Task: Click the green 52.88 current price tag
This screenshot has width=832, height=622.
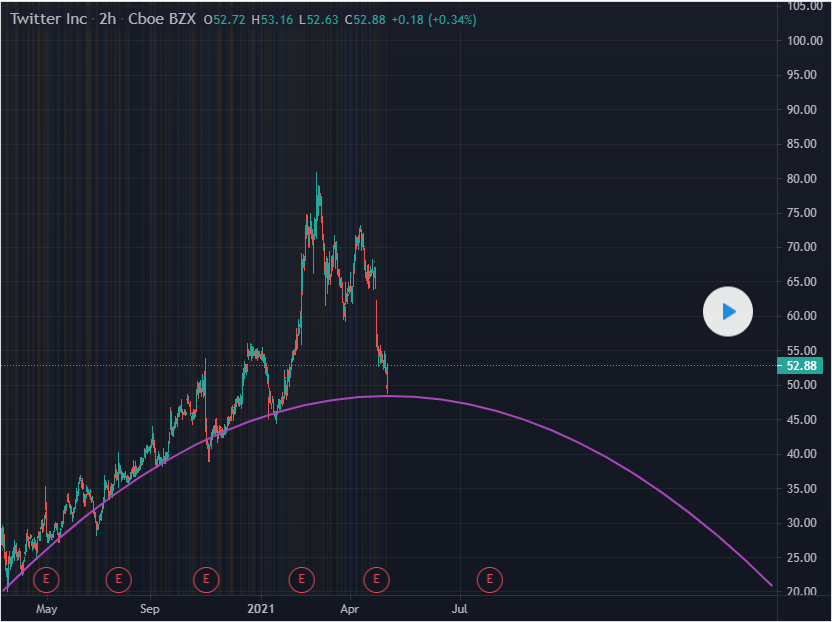Action: tap(800, 366)
